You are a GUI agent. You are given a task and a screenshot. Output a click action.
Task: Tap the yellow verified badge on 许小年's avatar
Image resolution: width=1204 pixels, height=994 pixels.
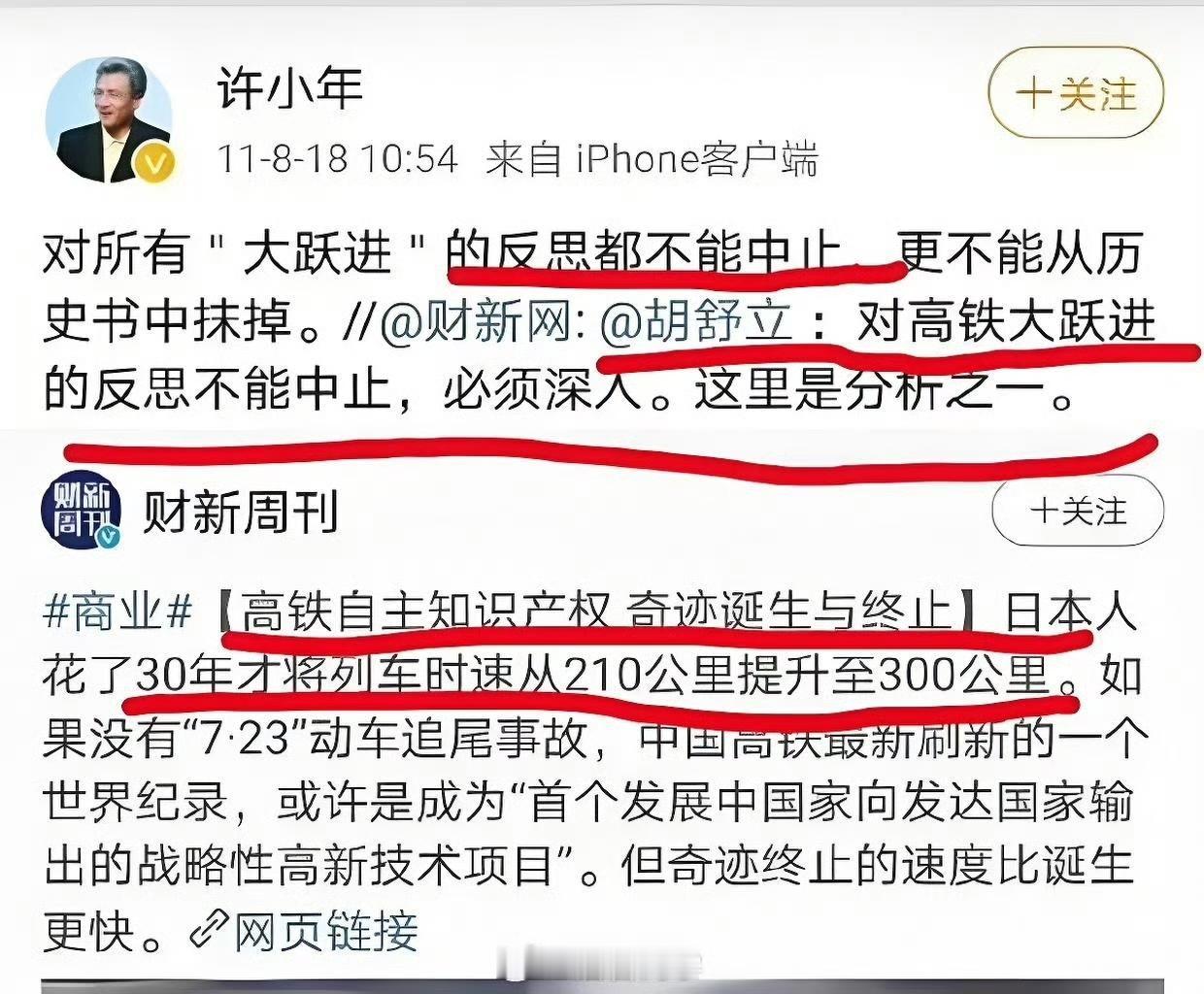155,164
